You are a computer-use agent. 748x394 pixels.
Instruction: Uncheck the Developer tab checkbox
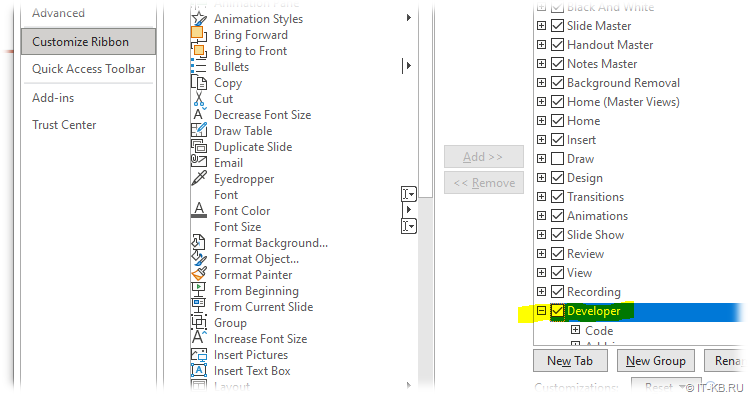click(557, 311)
